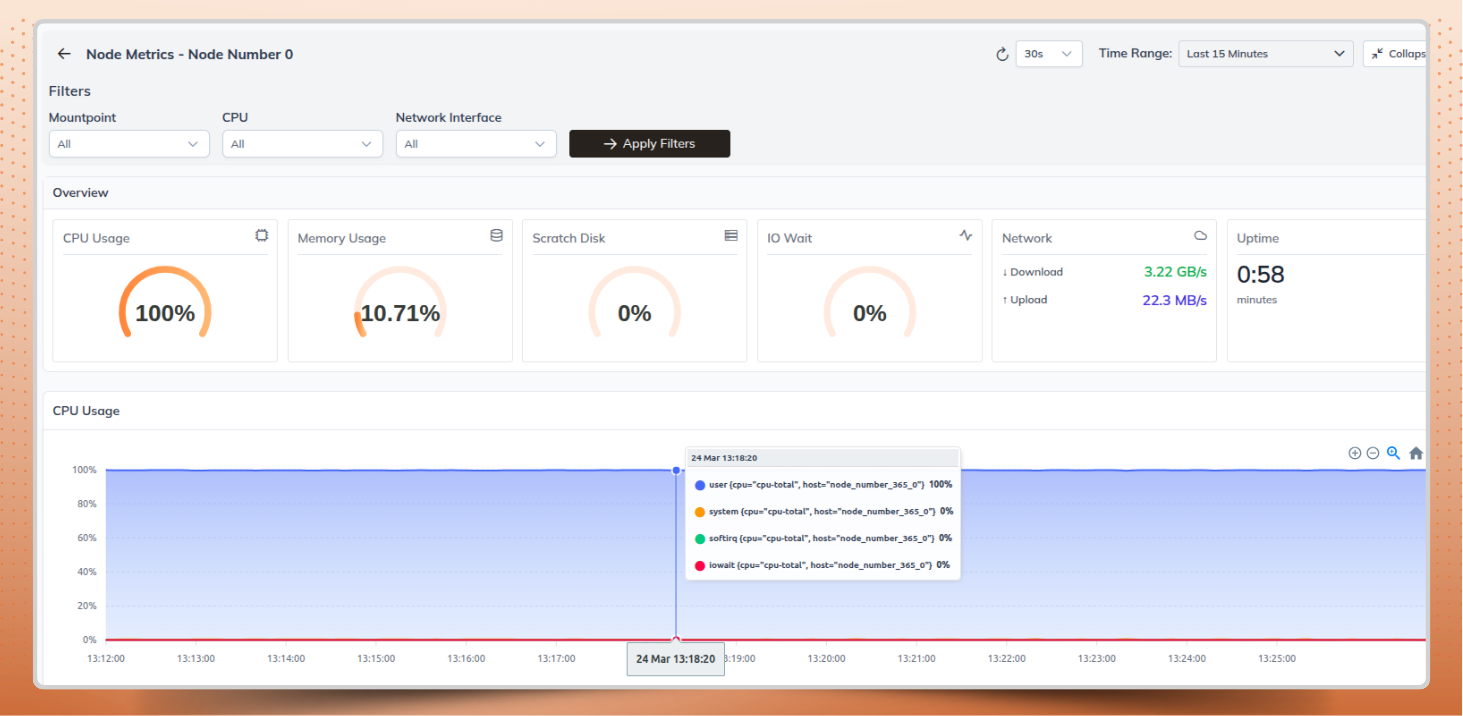Click the back arrow beside Node Metrics title
Viewport: 1463px width, 716px height.
pos(64,54)
